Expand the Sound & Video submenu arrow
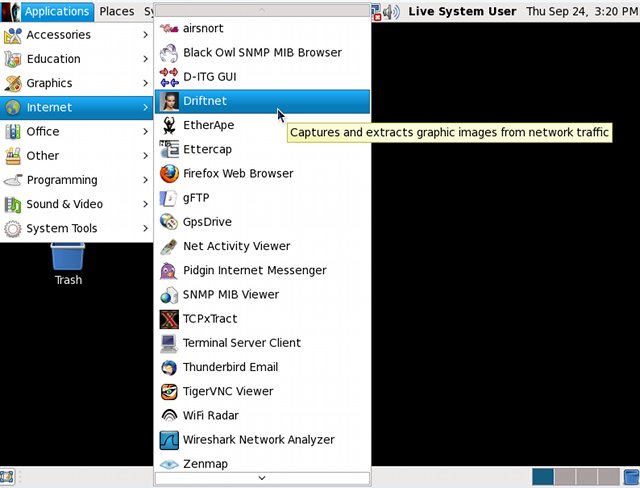Screen dimensions: 640x488 [x=145, y=204]
